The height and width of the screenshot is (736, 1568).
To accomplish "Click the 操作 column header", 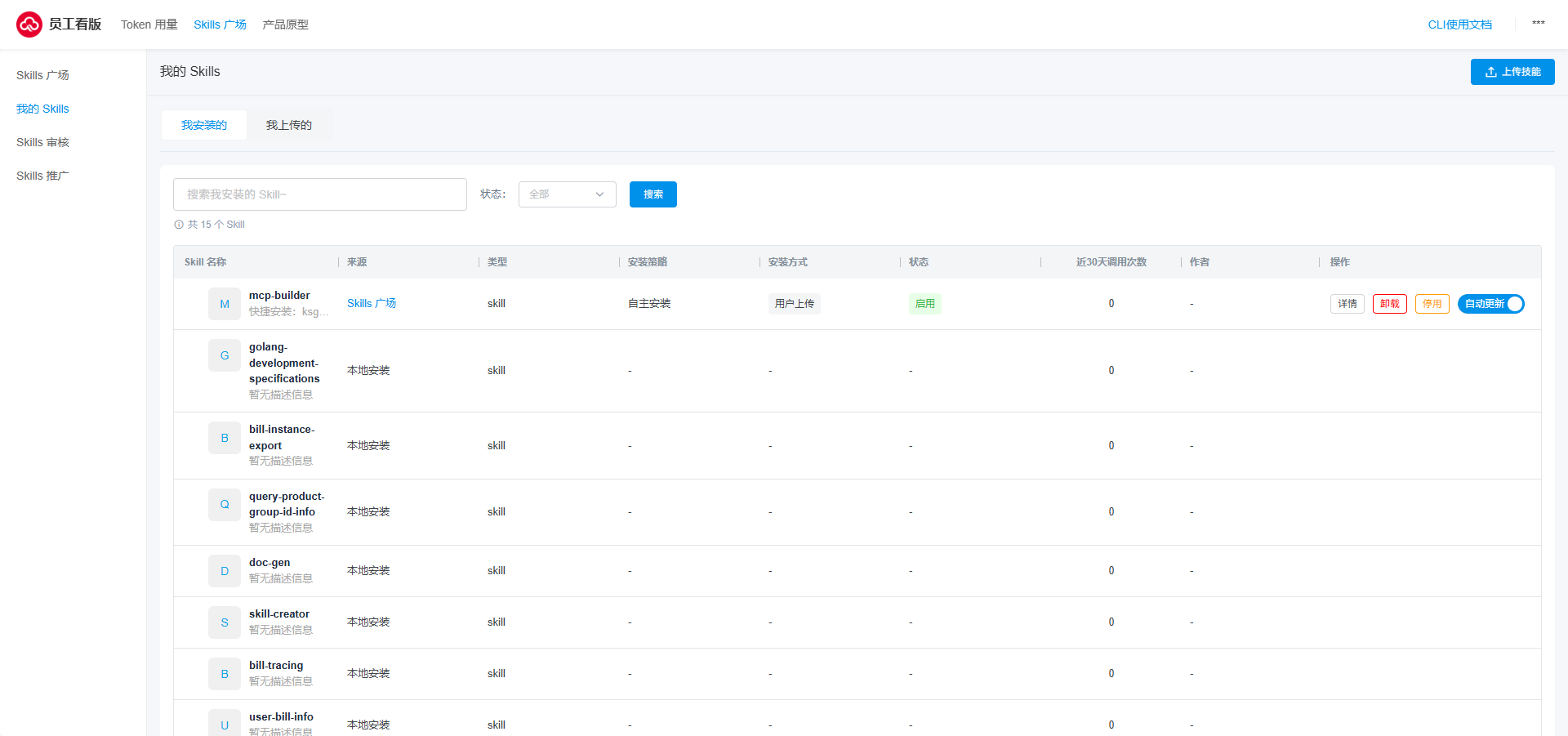I will tap(1340, 262).
